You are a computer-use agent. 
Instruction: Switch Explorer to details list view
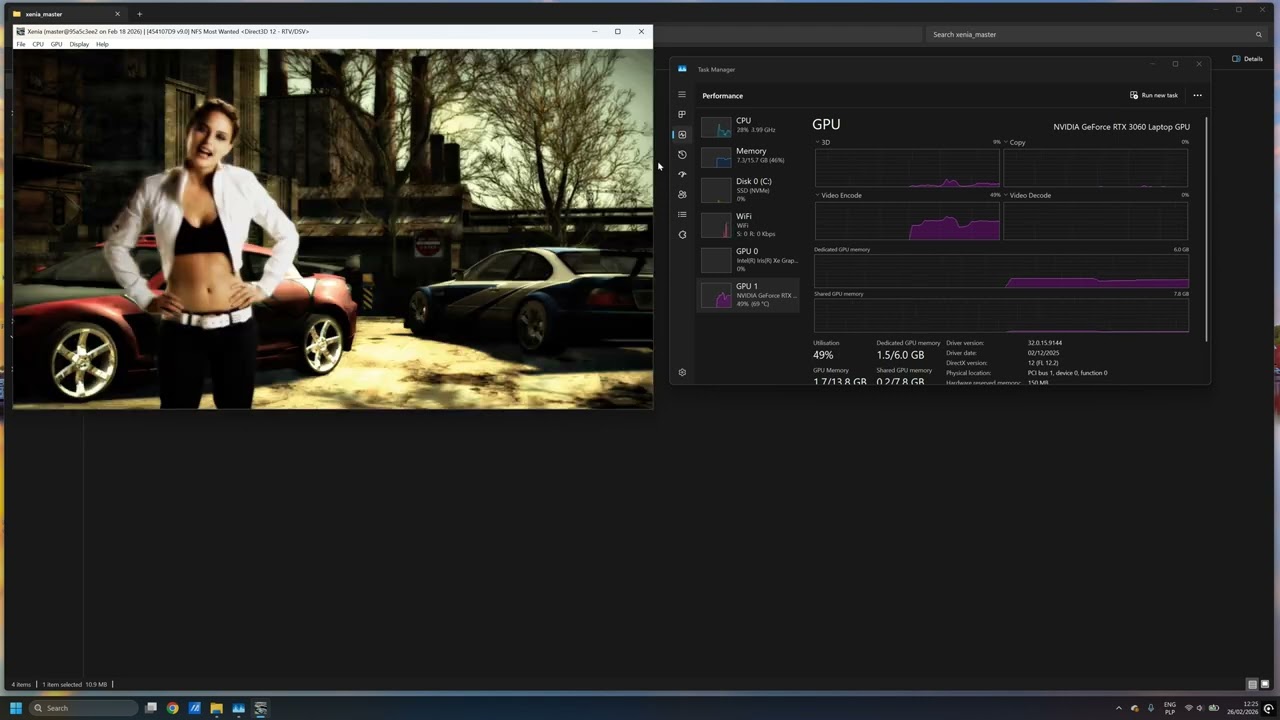pos(1252,685)
